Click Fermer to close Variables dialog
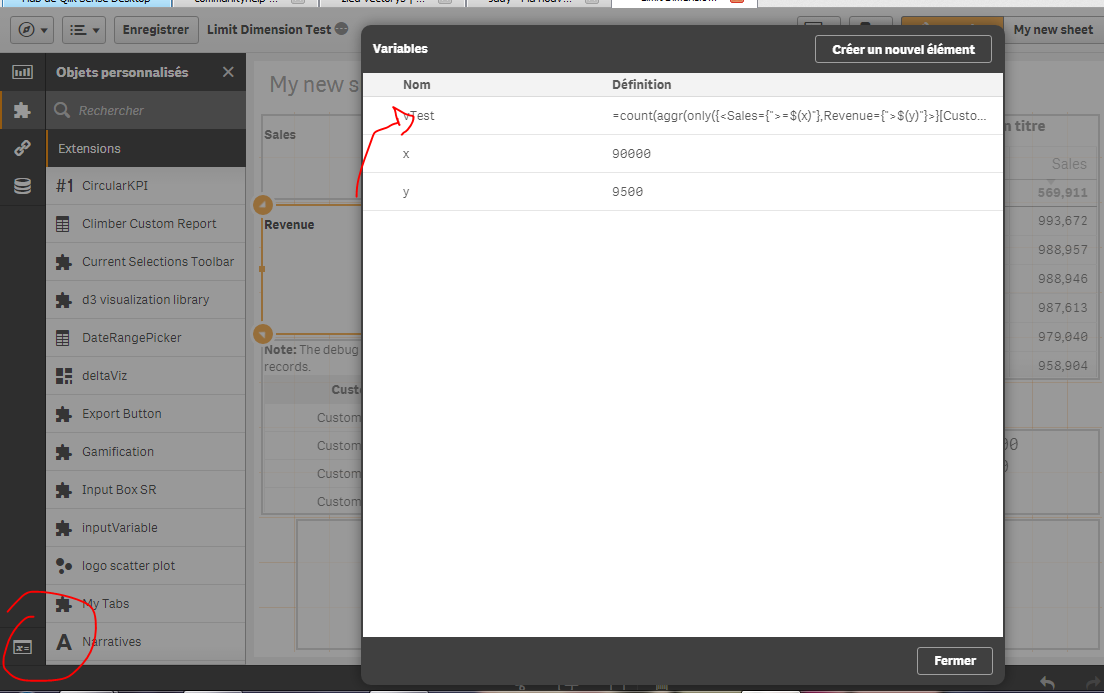The height and width of the screenshot is (693, 1104). [x=955, y=661]
